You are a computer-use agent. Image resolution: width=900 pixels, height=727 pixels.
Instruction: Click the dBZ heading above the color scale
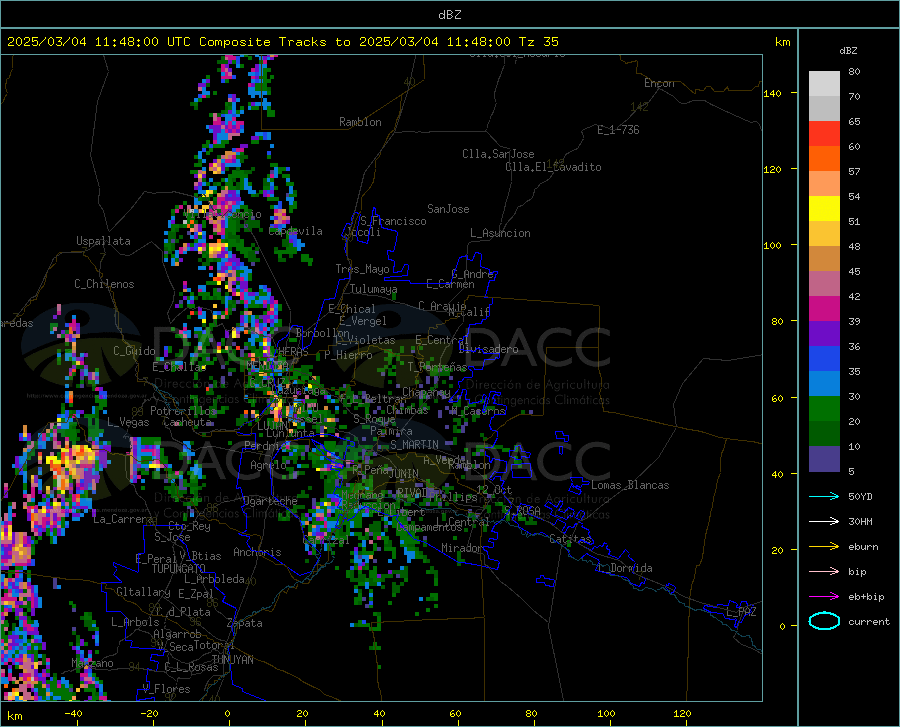coord(848,50)
